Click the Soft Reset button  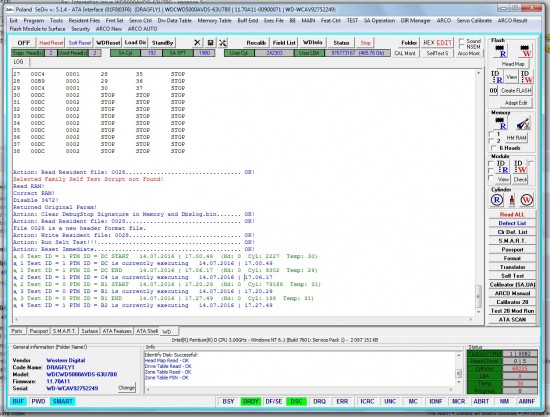(x=80, y=43)
